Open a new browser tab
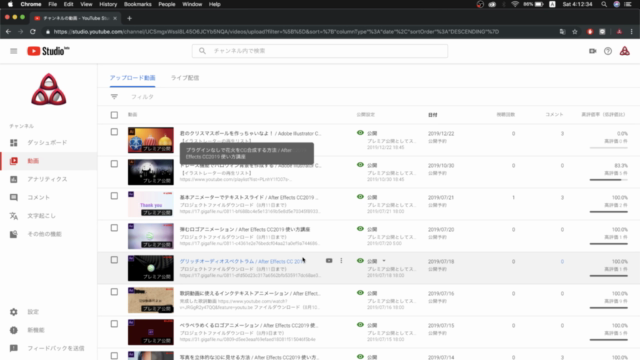The width and height of the screenshot is (640, 360). pos(129,18)
